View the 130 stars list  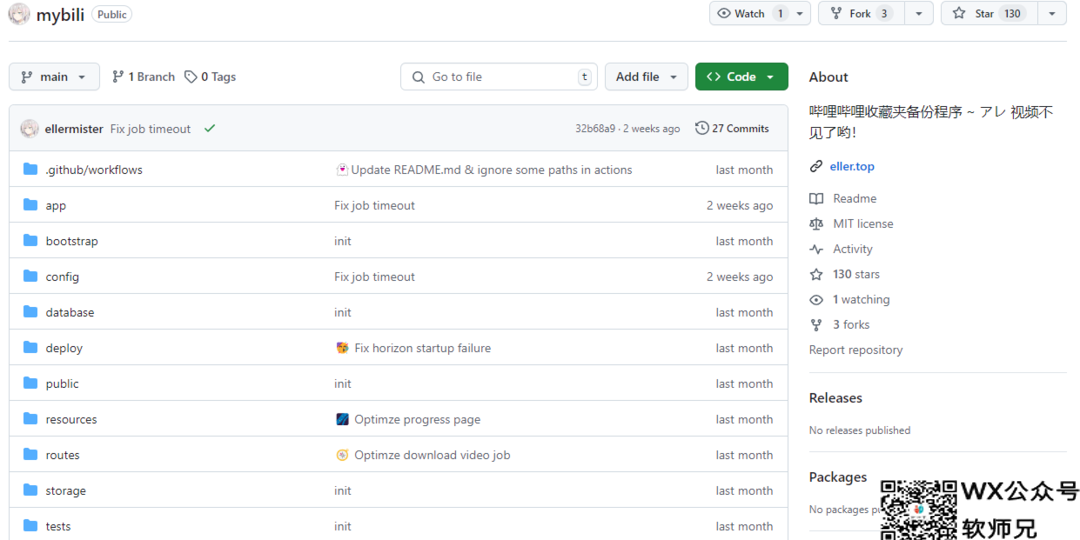point(856,274)
